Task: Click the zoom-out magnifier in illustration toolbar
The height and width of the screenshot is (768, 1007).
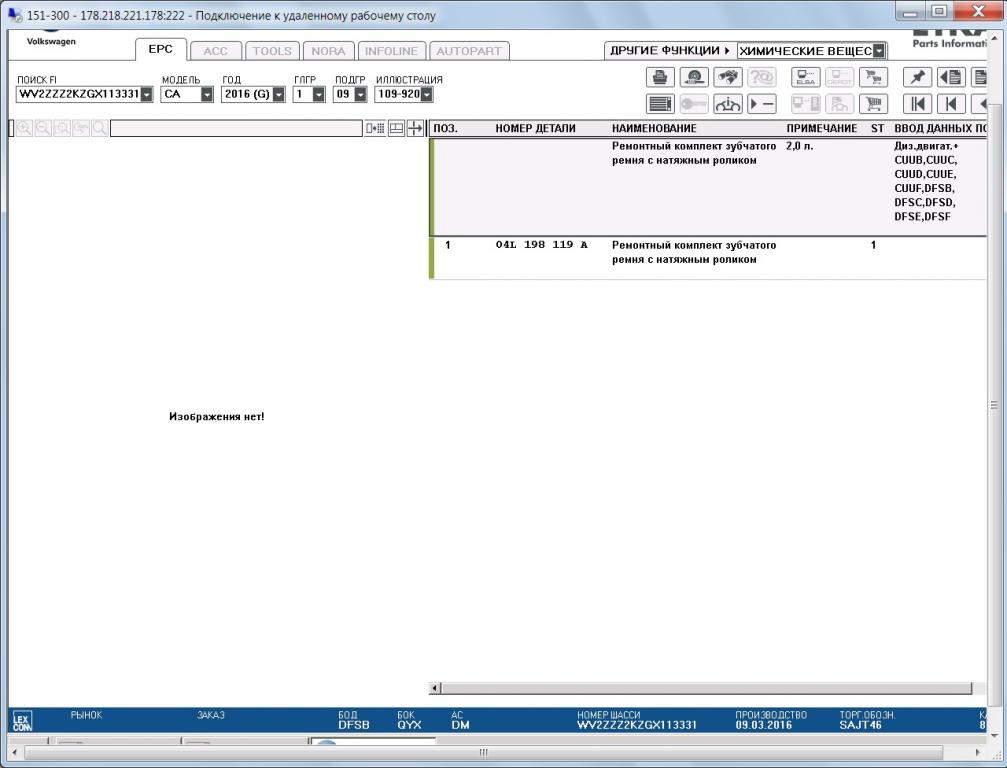Action: point(43,128)
